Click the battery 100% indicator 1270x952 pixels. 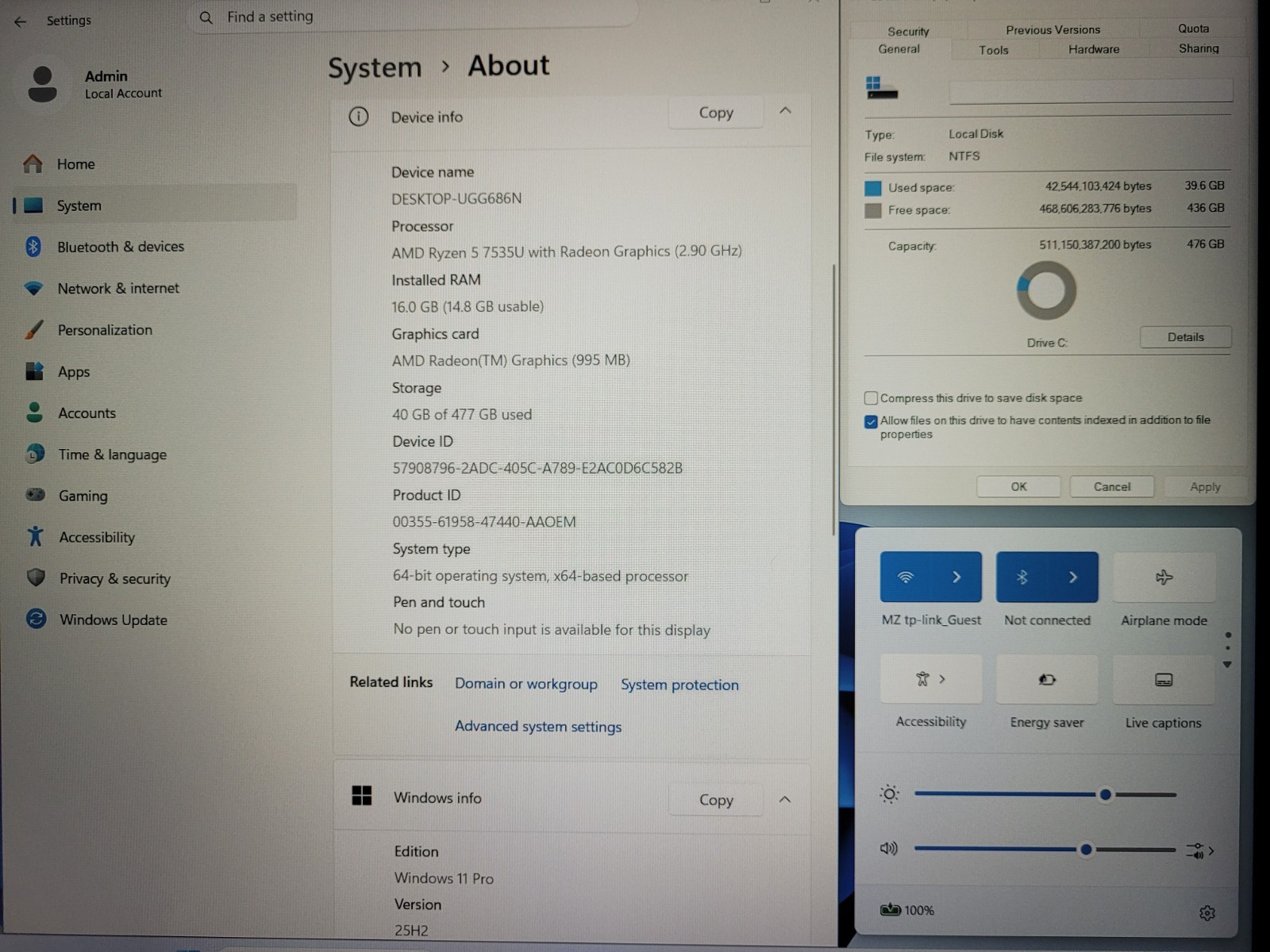907,910
